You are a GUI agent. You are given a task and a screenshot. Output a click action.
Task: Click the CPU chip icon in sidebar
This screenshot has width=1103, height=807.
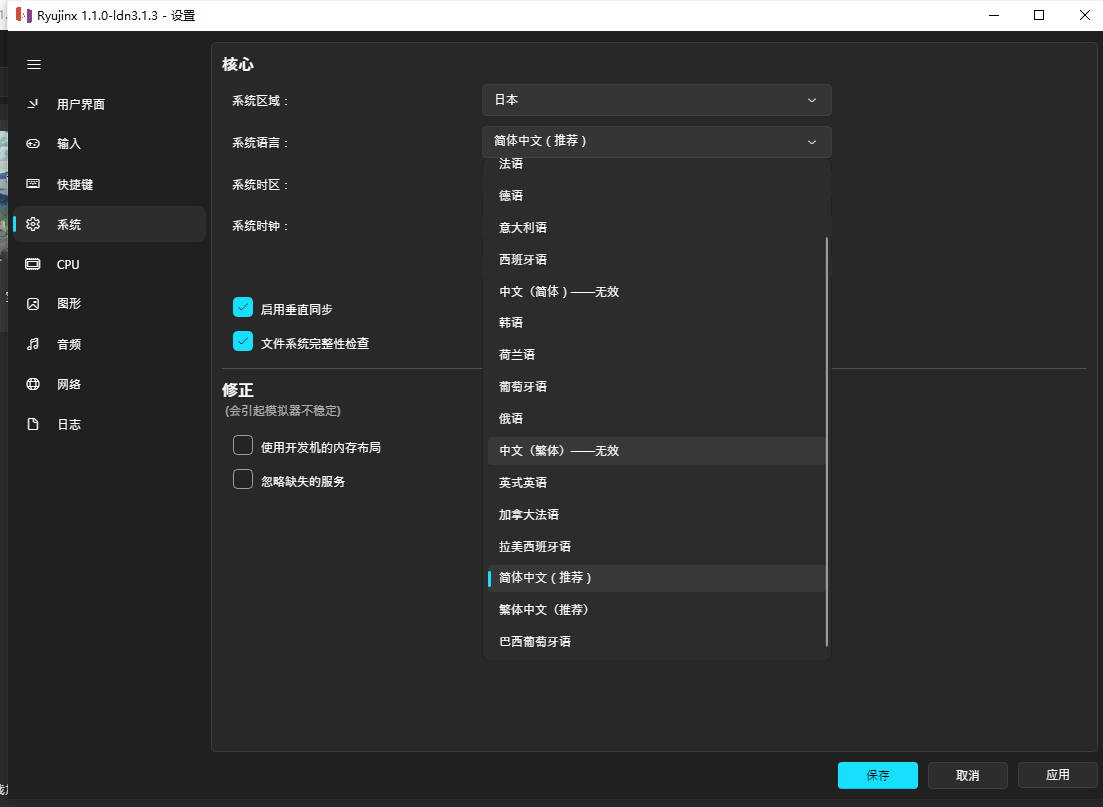coord(33,264)
